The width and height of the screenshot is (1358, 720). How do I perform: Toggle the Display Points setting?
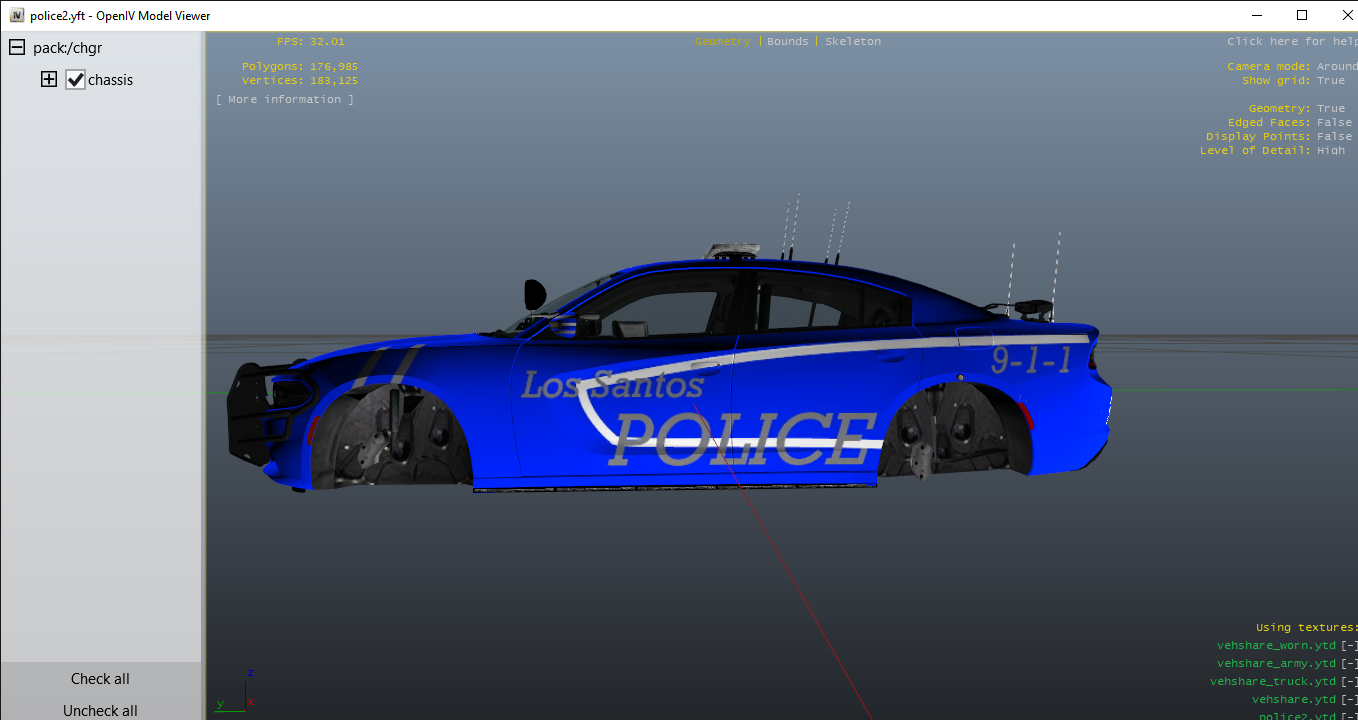[1333, 136]
